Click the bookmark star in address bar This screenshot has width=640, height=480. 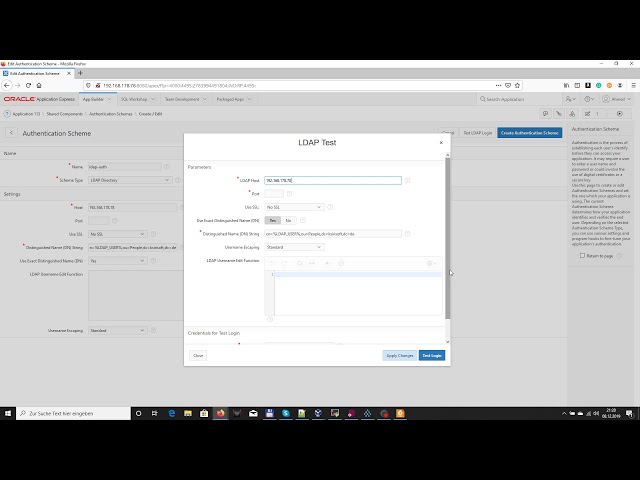[517, 85]
